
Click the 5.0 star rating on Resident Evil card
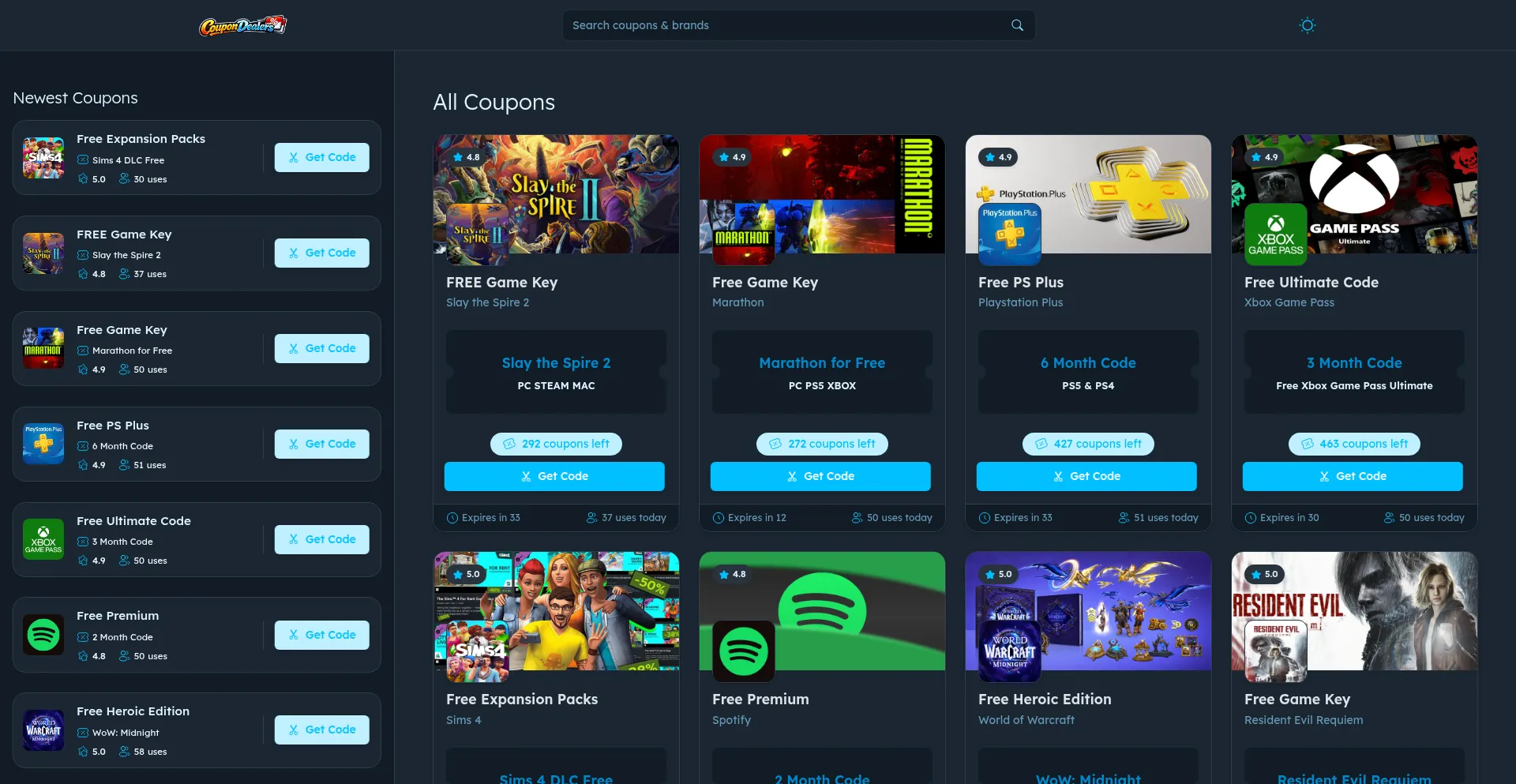click(x=1264, y=574)
